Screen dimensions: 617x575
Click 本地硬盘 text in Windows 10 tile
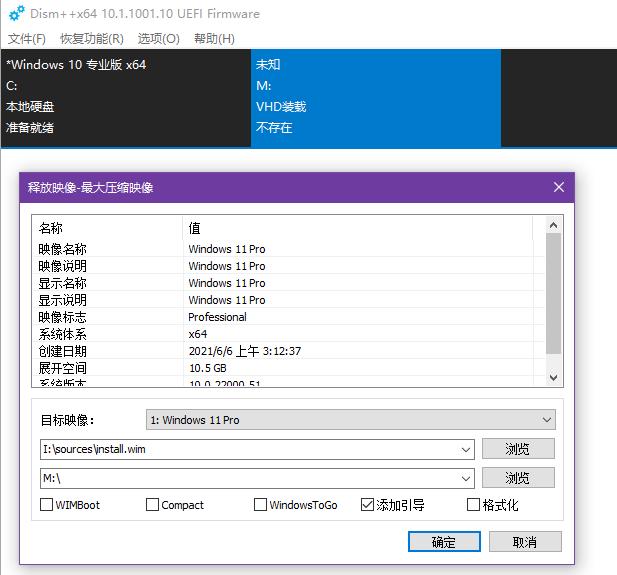[30, 106]
